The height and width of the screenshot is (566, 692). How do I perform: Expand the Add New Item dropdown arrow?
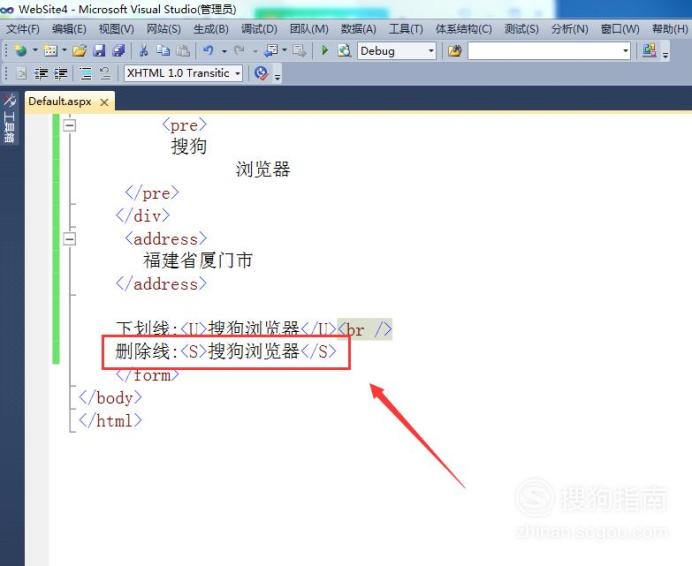[64, 51]
